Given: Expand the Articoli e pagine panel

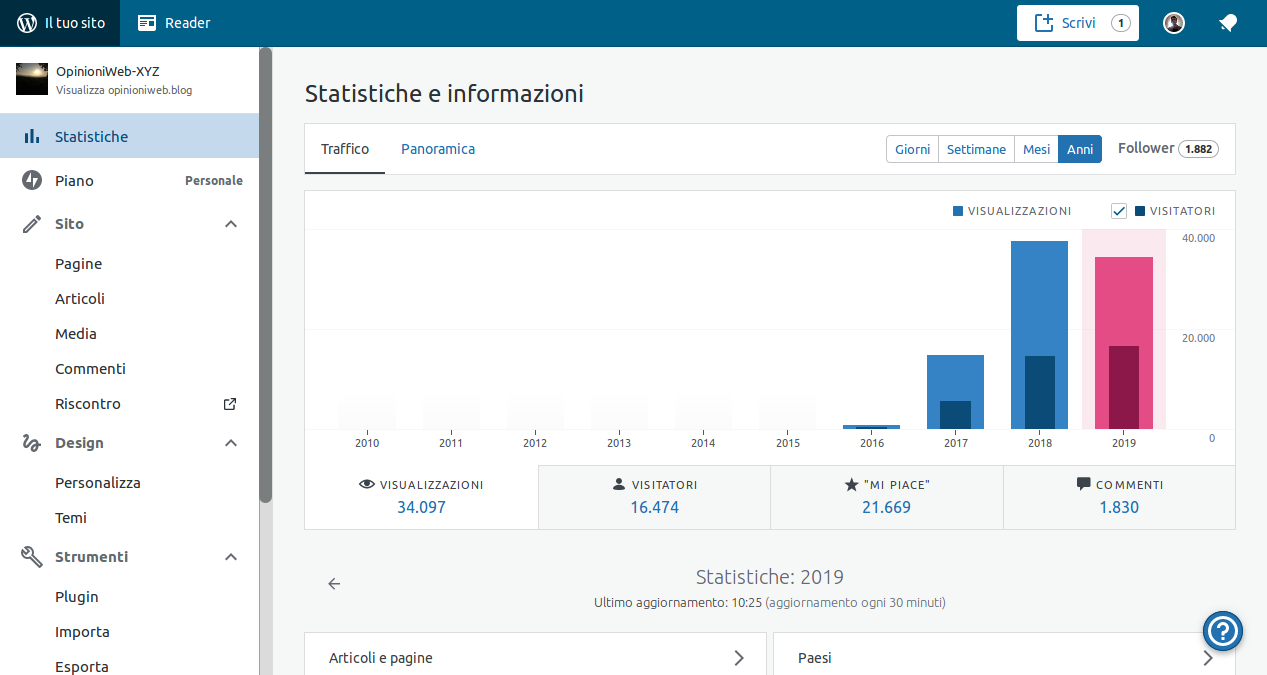Looking at the screenshot, I should click(x=739, y=658).
